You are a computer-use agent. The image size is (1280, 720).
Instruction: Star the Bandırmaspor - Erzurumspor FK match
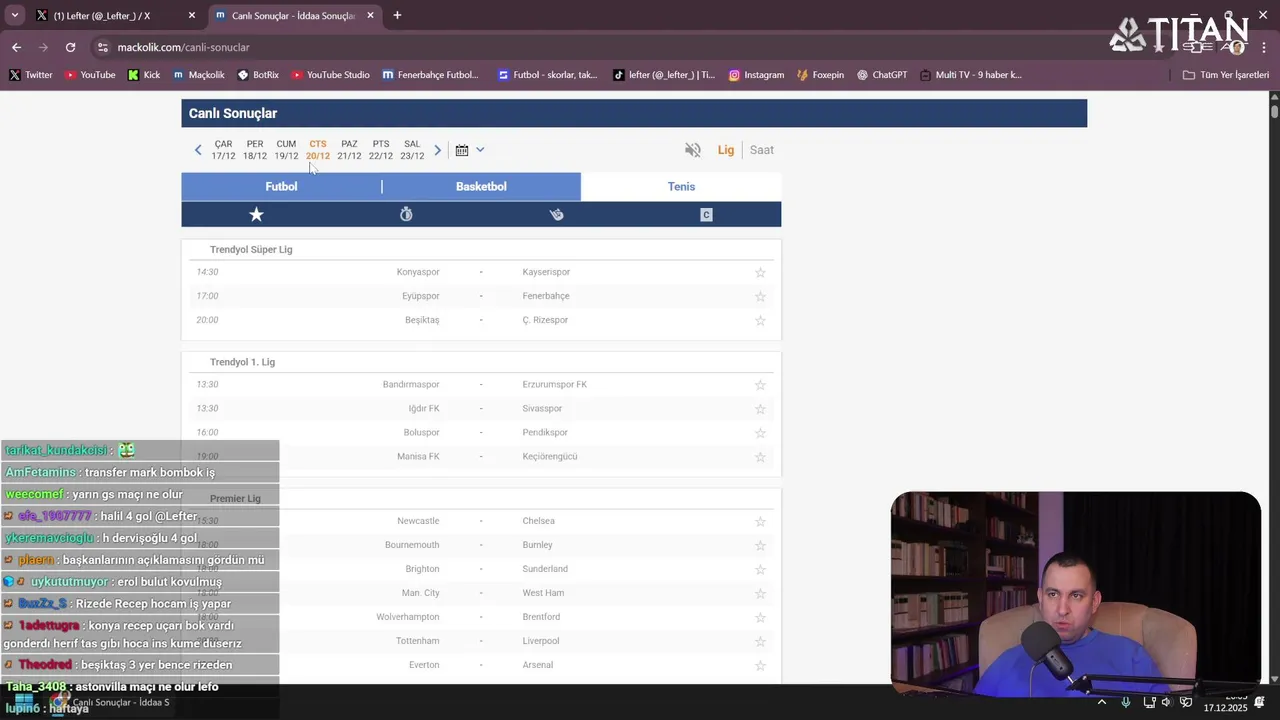pyautogui.click(x=760, y=384)
